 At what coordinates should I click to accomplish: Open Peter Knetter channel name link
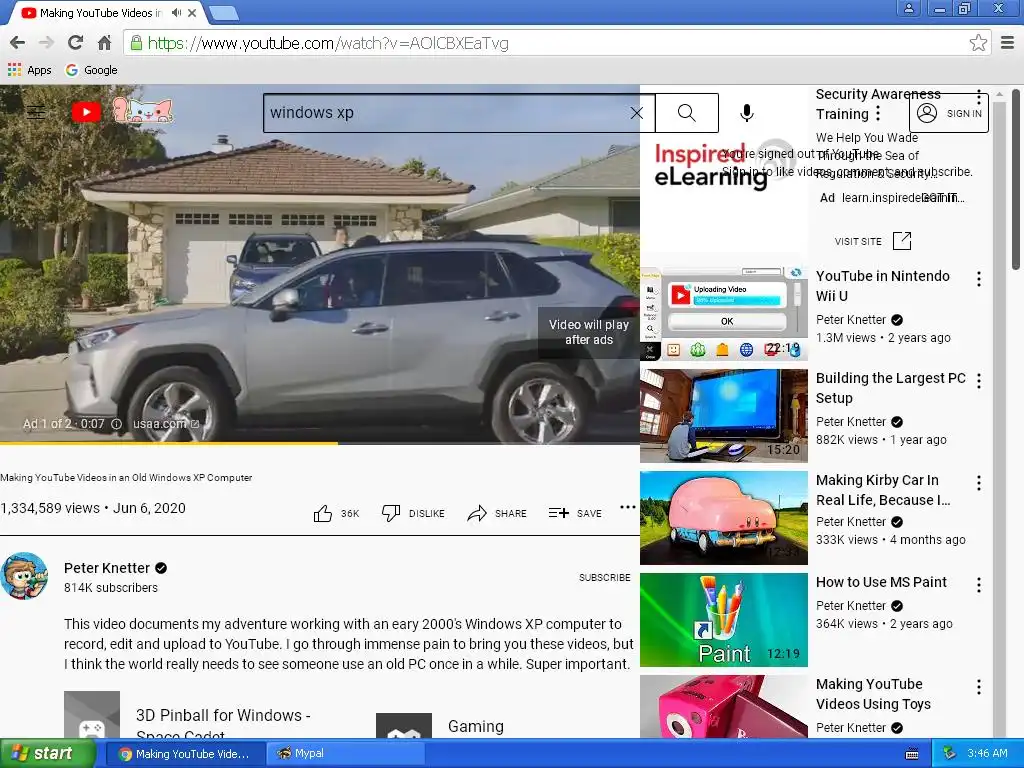point(107,568)
